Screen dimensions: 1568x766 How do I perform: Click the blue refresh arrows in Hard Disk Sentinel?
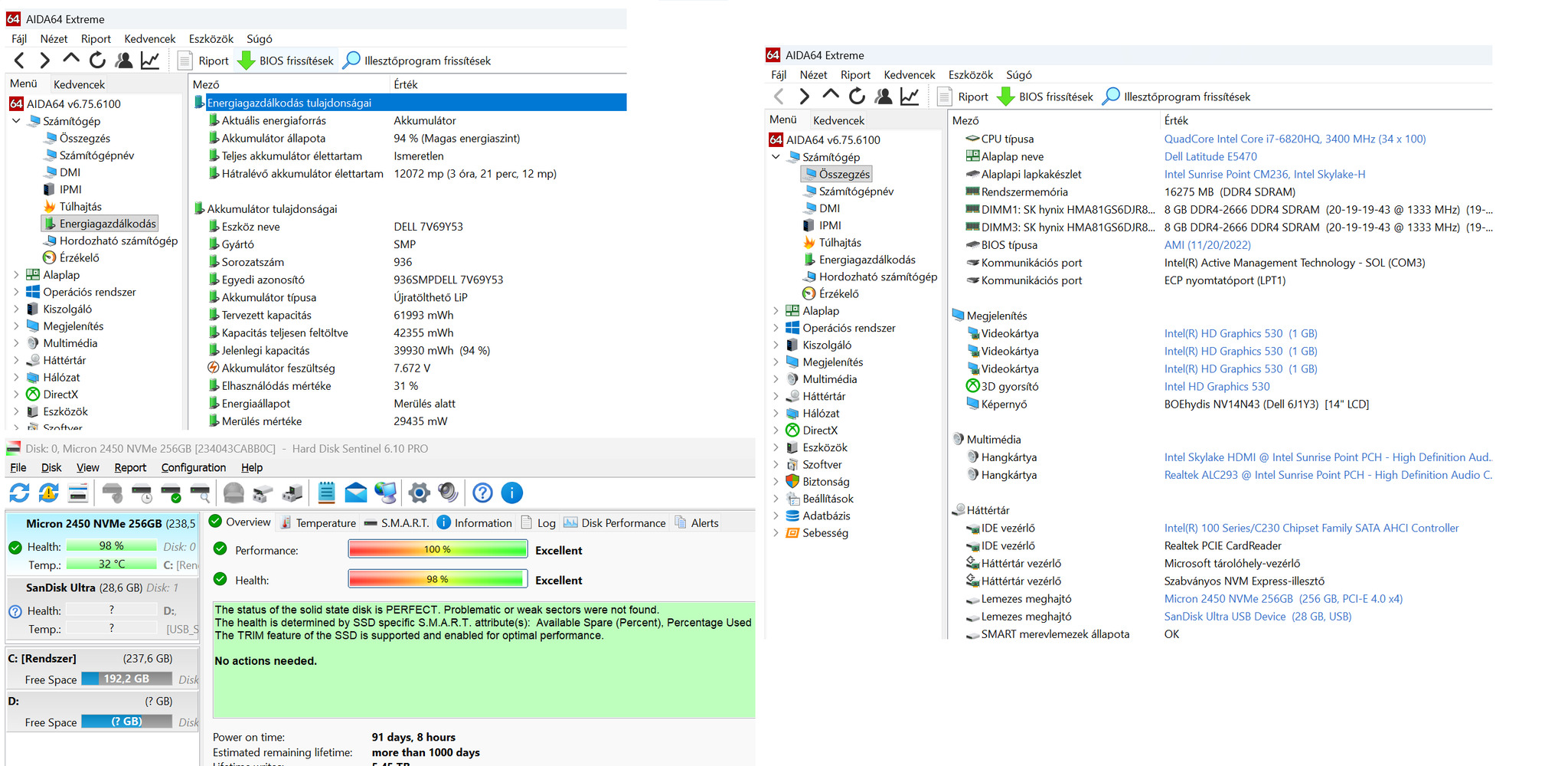click(19, 493)
